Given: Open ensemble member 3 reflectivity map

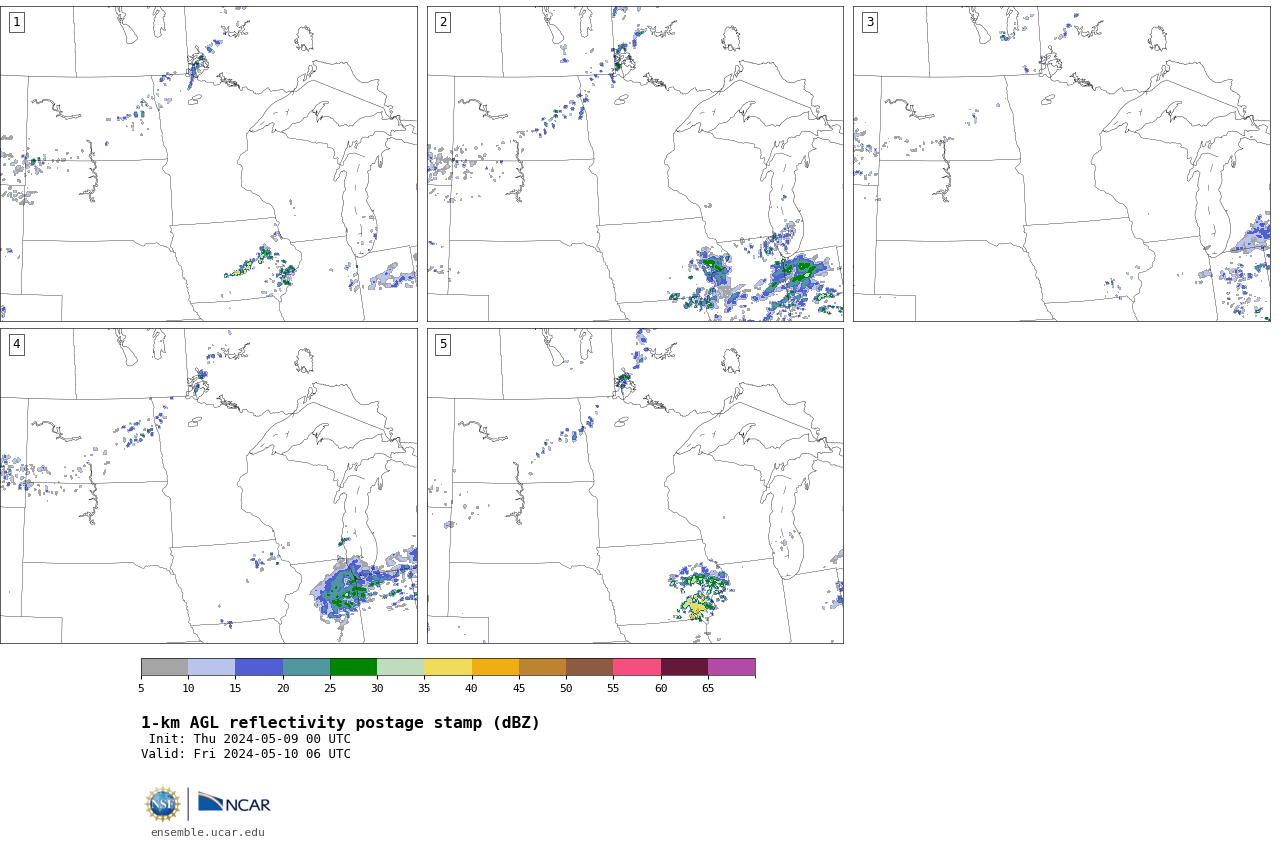Looking at the screenshot, I should (x=1061, y=164).
